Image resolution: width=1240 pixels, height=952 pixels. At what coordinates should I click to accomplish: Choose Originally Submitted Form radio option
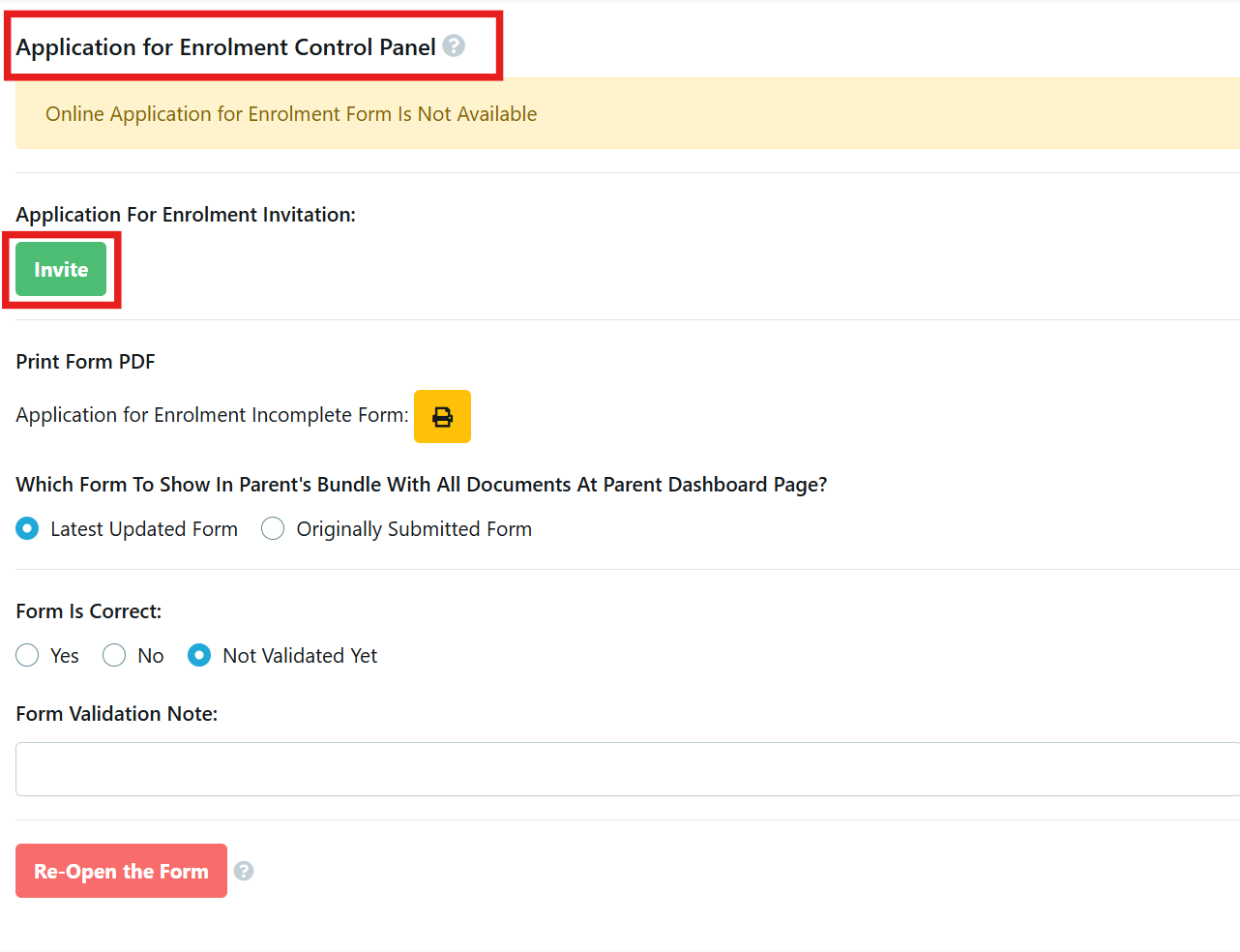(273, 528)
